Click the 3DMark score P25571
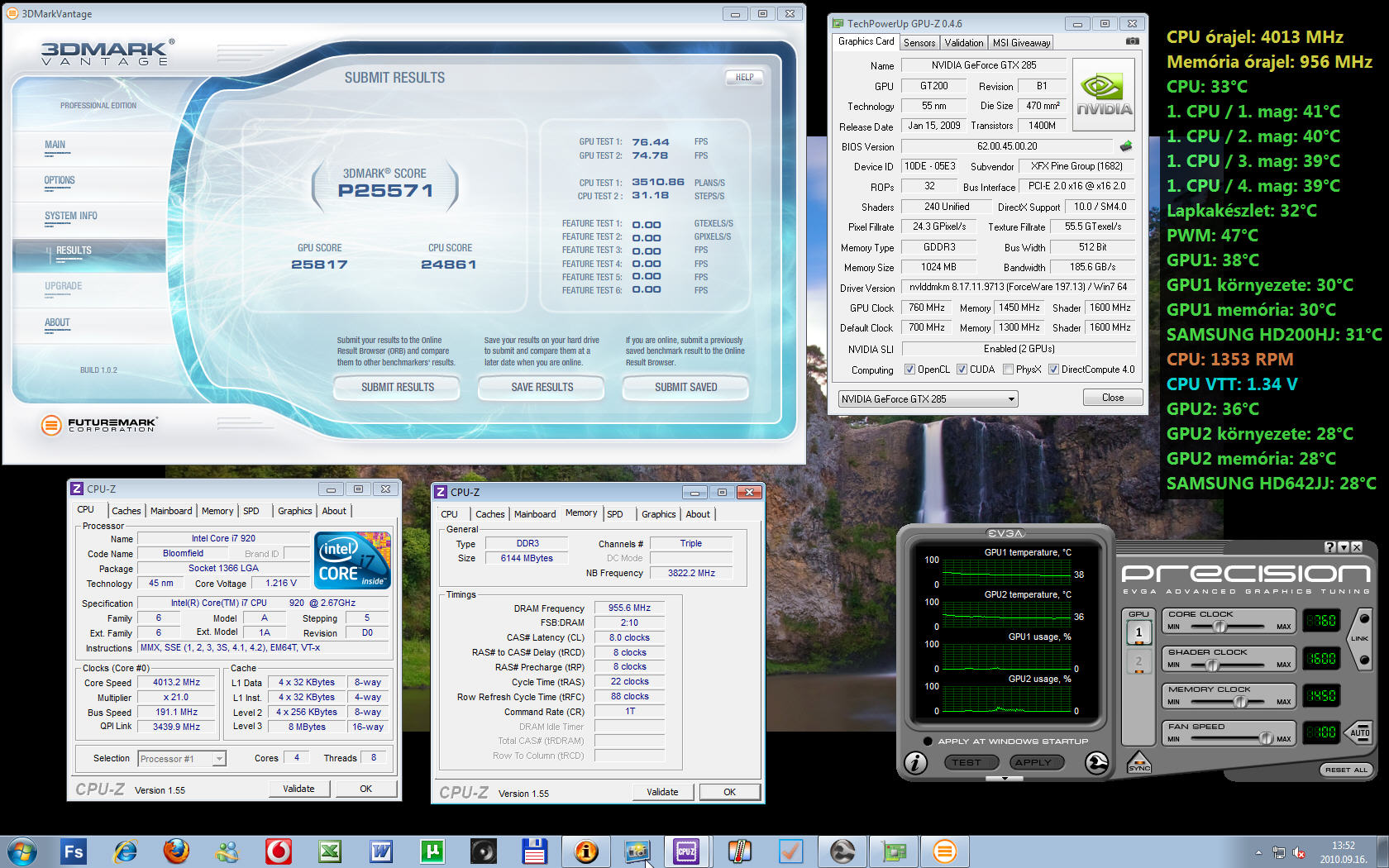The width and height of the screenshot is (1389, 868). click(x=385, y=191)
